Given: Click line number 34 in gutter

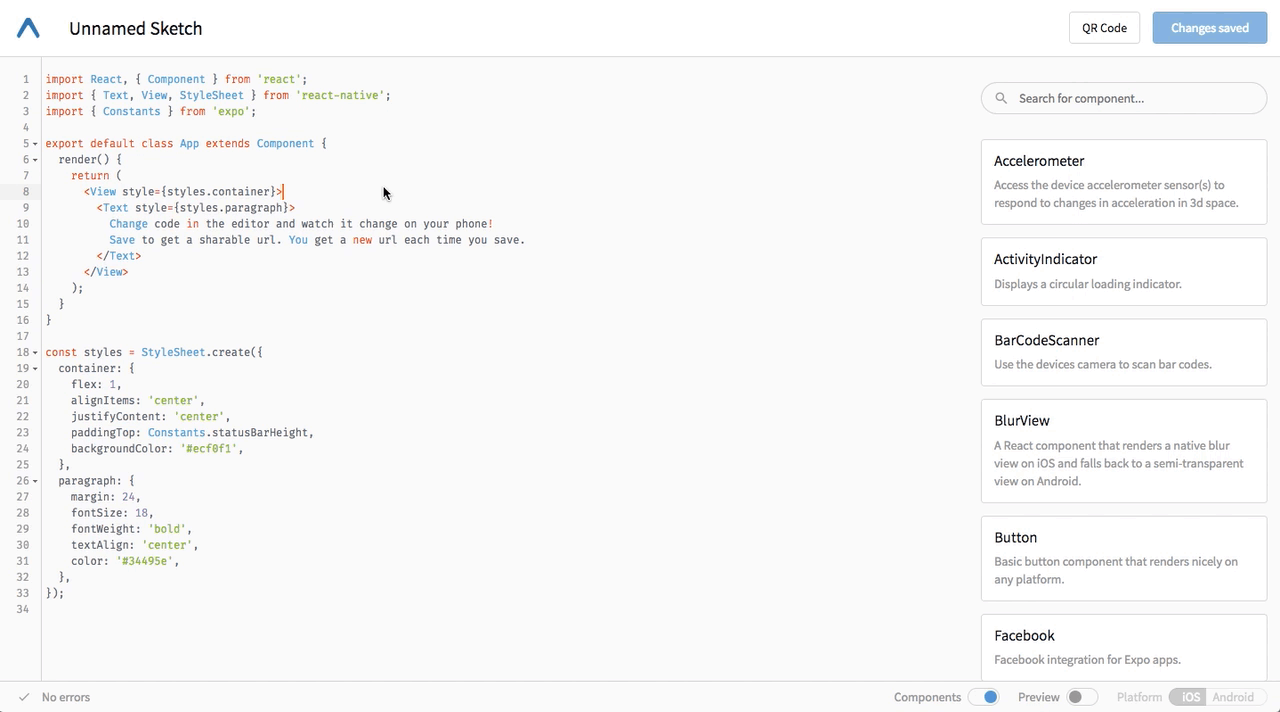Looking at the screenshot, I should pyautogui.click(x=22, y=609).
